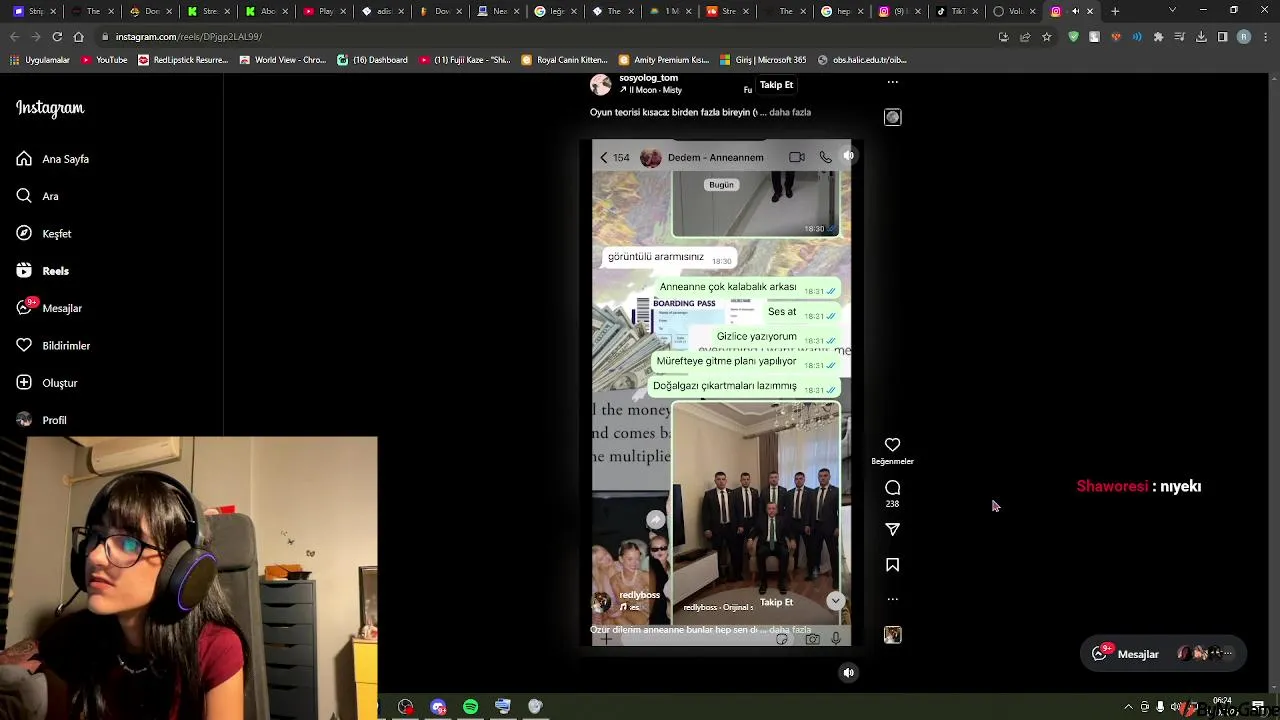Open Amity Premium bookmark
The image size is (1280, 720).
(x=663, y=60)
